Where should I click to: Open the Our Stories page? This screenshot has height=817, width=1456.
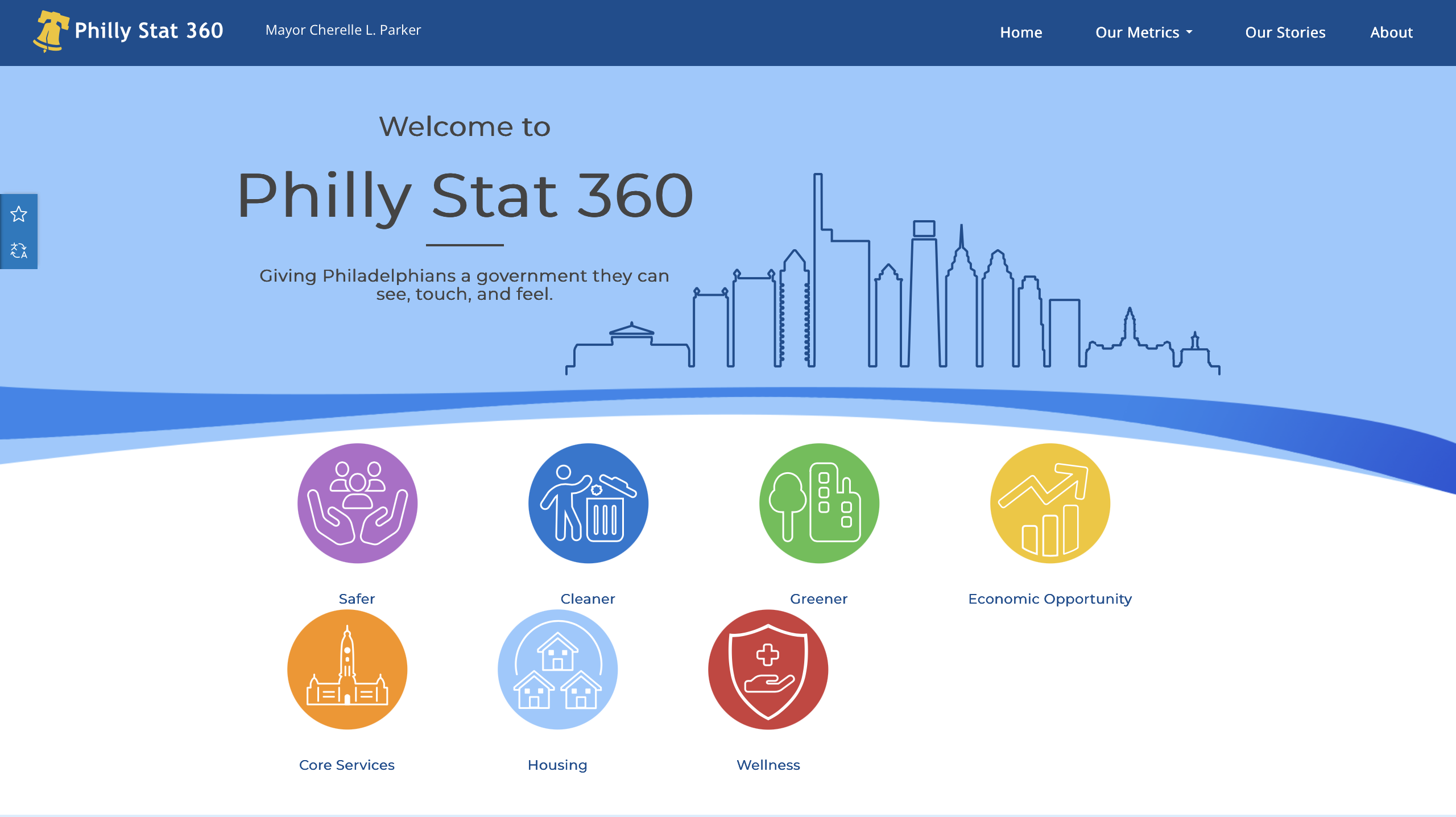point(1285,32)
